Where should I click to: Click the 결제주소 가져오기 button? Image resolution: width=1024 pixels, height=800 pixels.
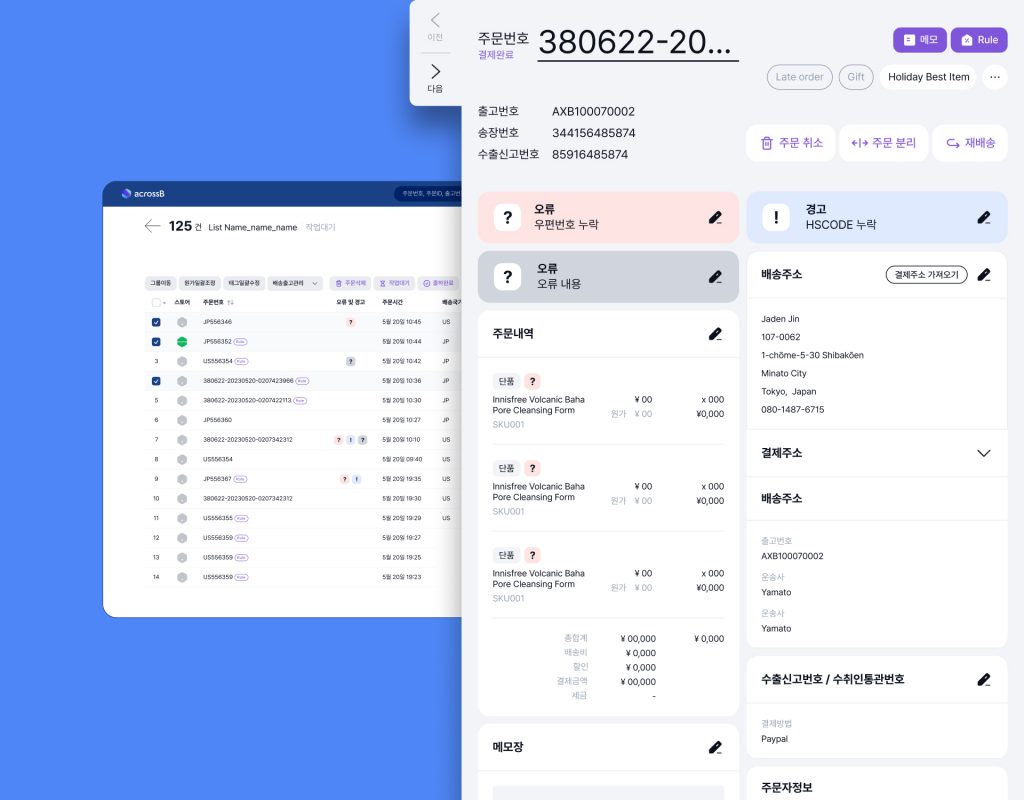tap(926, 275)
